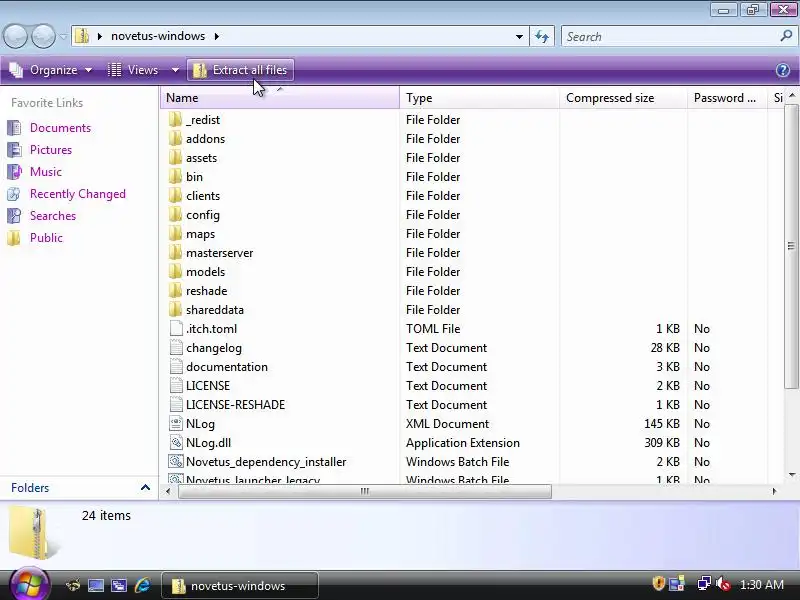Image resolution: width=800 pixels, height=600 pixels.
Task: Select the assets folder icon
Action: click(x=176, y=157)
